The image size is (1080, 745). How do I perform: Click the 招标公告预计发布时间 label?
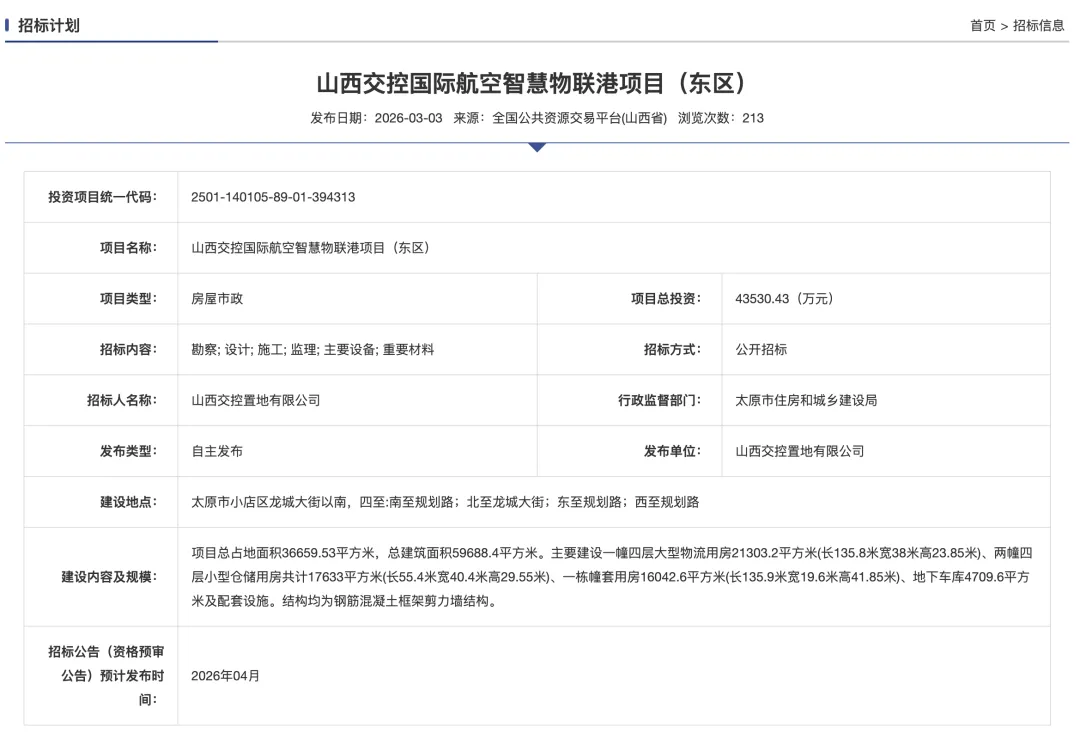106,675
